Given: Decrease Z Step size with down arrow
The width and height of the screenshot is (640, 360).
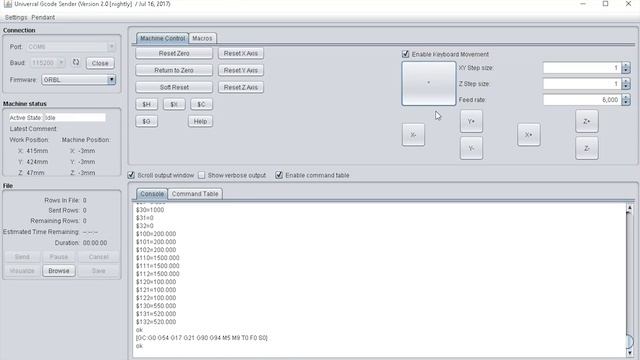Looking at the screenshot, I should (626, 87).
